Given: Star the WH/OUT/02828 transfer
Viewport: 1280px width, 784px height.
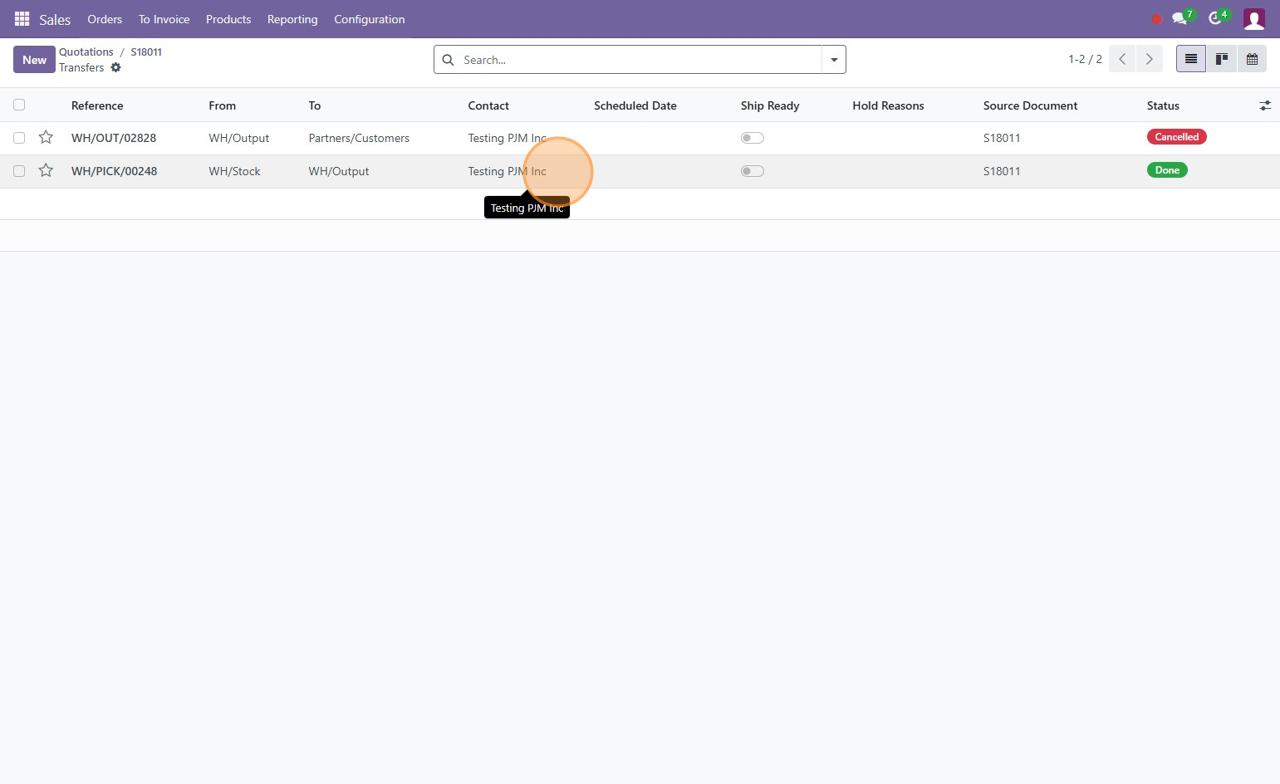Looking at the screenshot, I should tap(46, 138).
